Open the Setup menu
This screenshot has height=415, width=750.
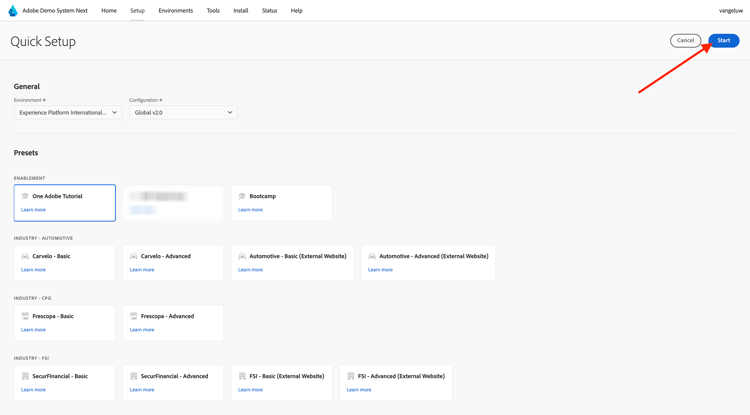(x=137, y=11)
